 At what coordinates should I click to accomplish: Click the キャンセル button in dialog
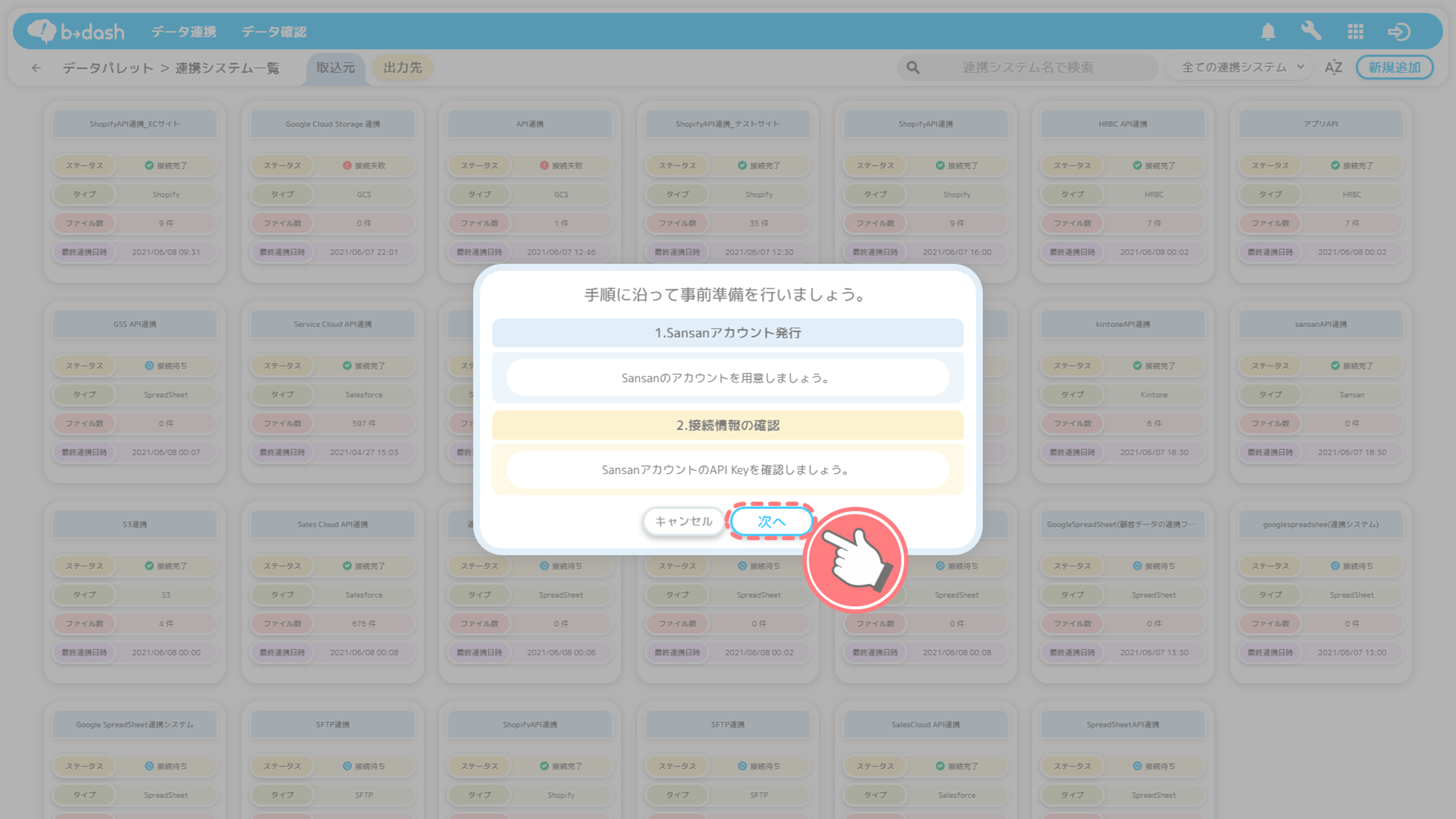(684, 521)
